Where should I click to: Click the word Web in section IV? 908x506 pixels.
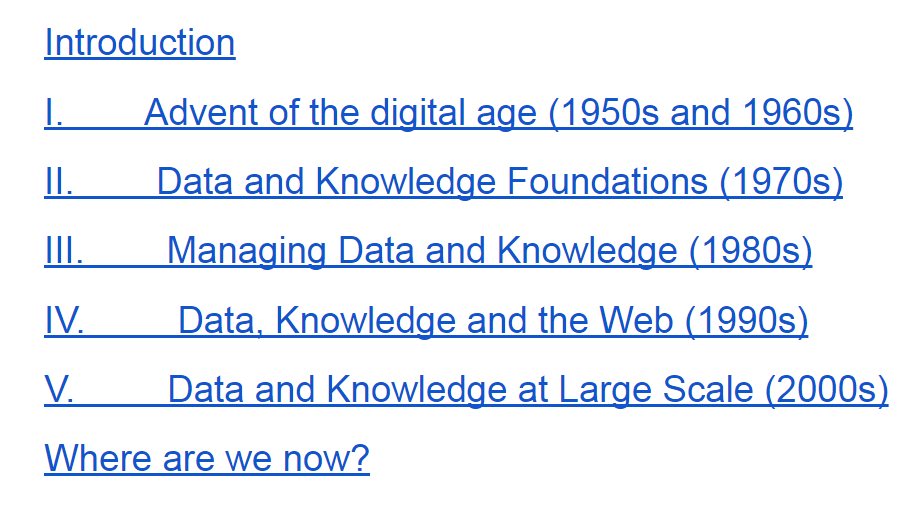click(636, 321)
